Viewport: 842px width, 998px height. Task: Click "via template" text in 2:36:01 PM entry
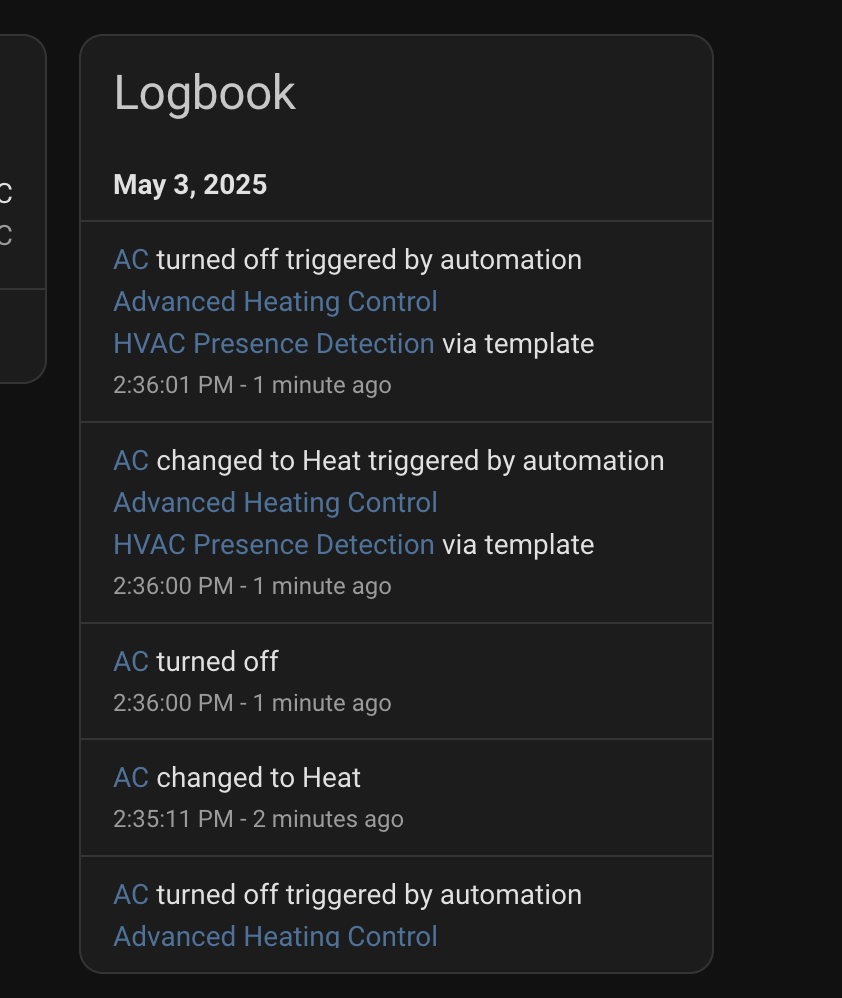pyautogui.click(x=518, y=344)
